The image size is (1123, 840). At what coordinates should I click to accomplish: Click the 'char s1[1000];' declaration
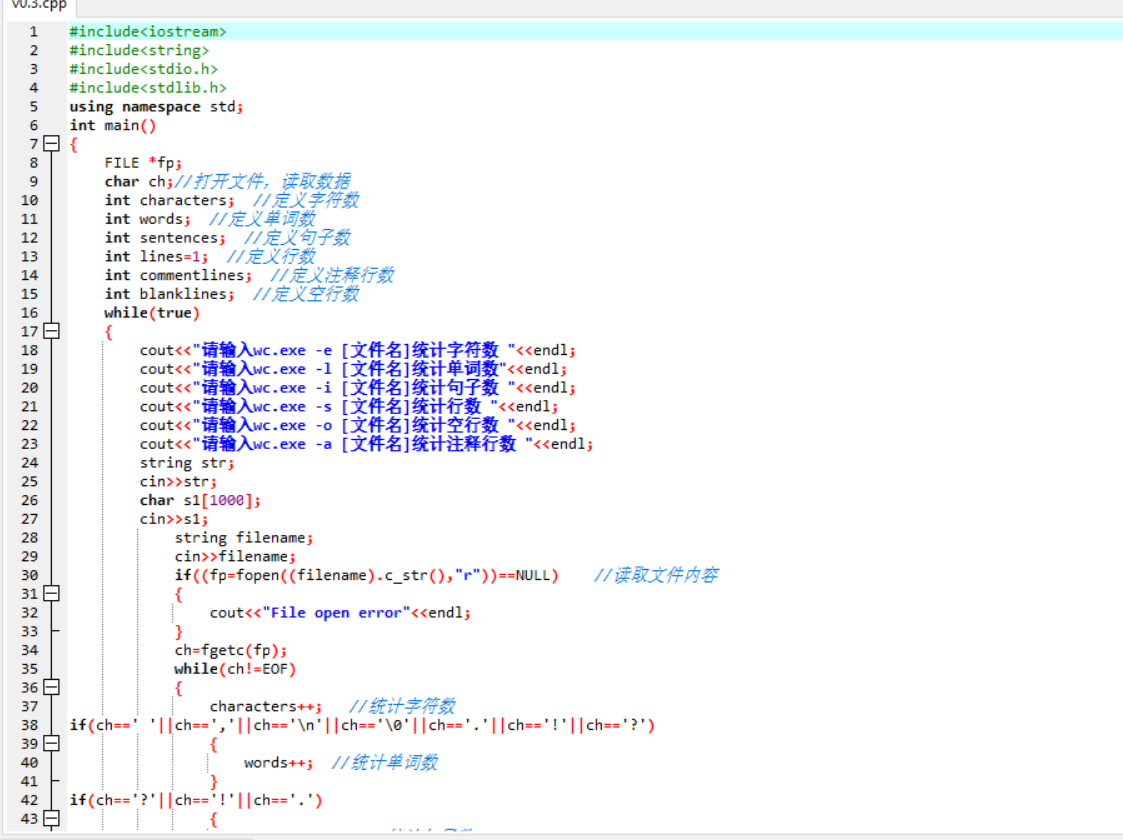[201, 500]
